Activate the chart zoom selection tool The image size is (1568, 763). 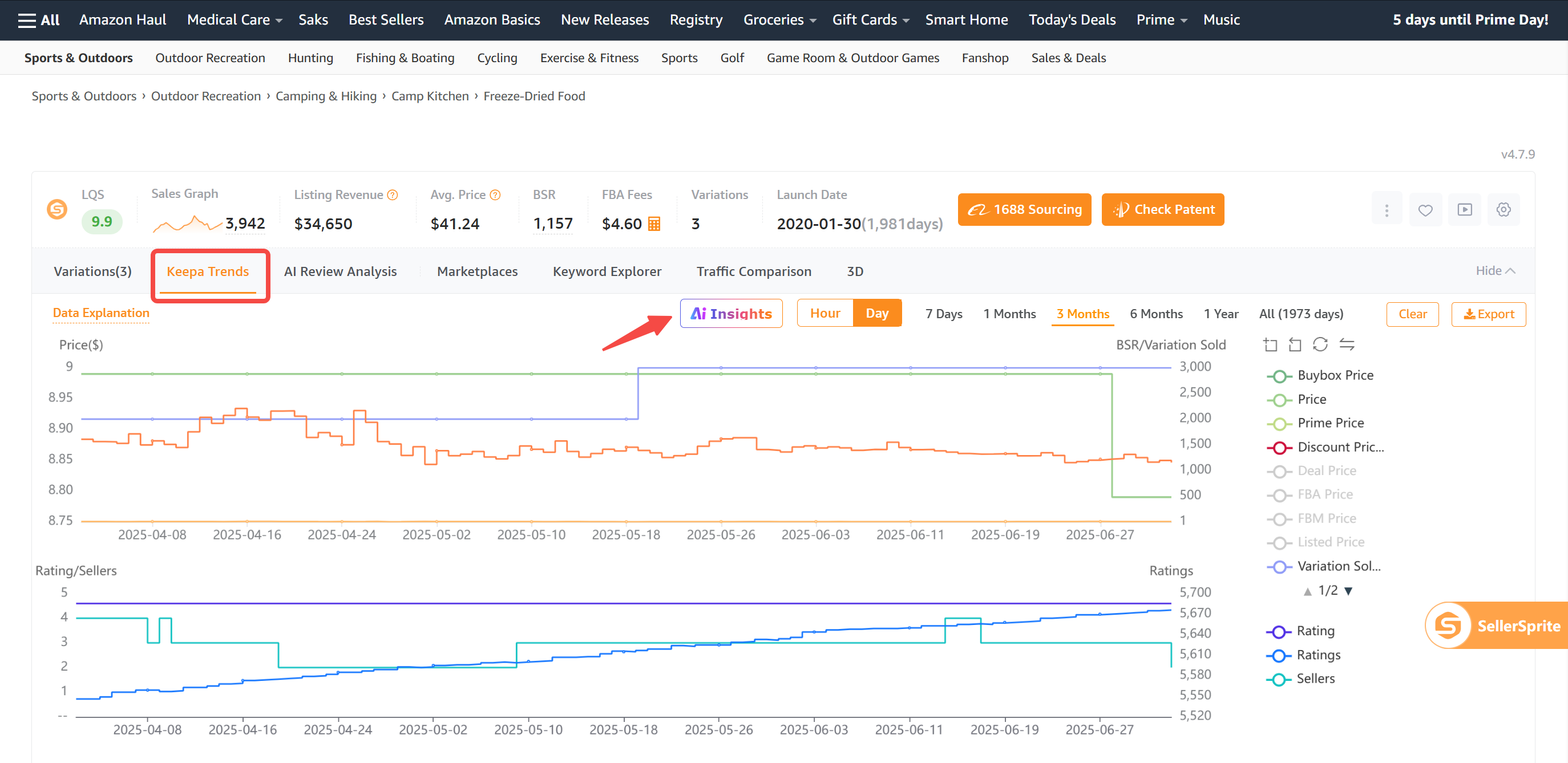(x=1270, y=345)
